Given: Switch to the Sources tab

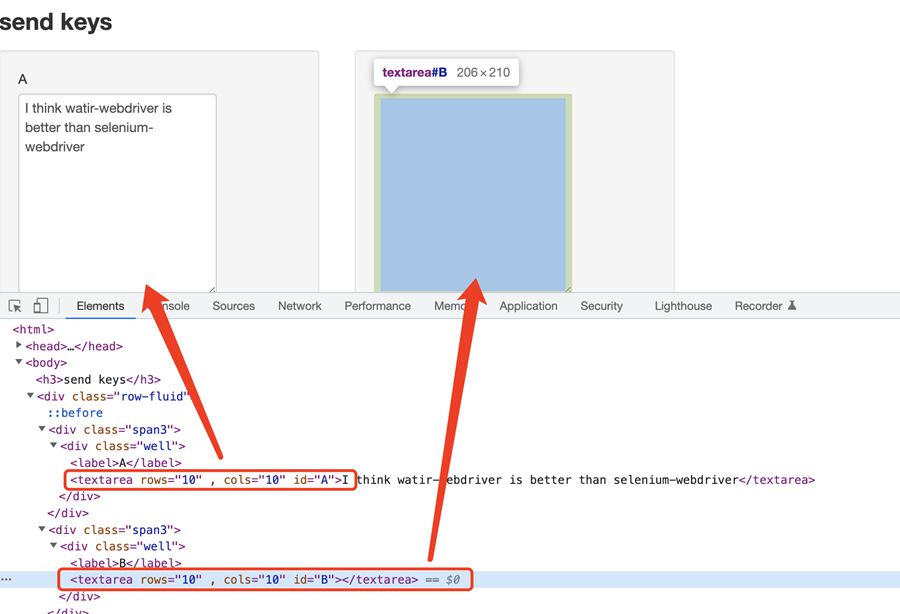Looking at the screenshot, I should [x=233, y=306].
